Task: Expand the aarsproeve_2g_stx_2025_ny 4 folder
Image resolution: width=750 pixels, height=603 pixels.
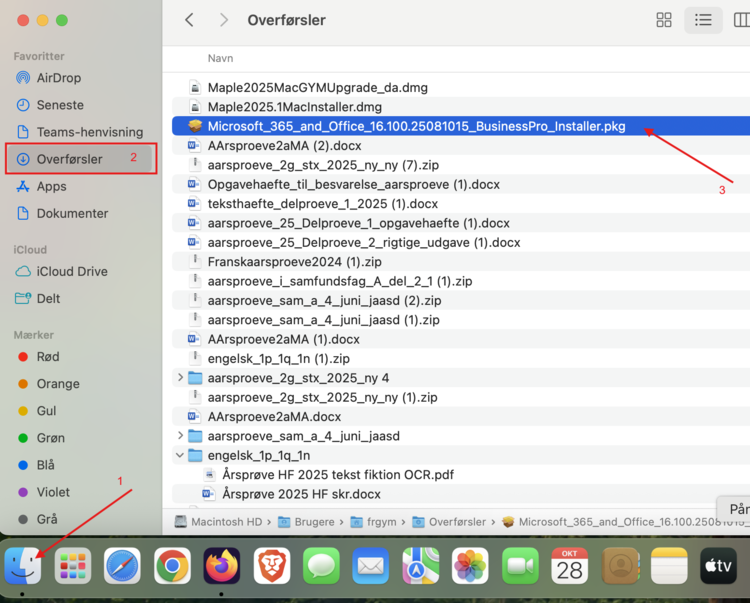Action: tap(180, 378)
